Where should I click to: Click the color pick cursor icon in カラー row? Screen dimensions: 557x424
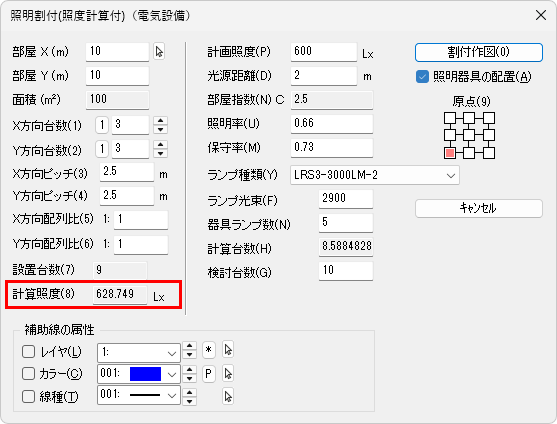pos(228,374)
